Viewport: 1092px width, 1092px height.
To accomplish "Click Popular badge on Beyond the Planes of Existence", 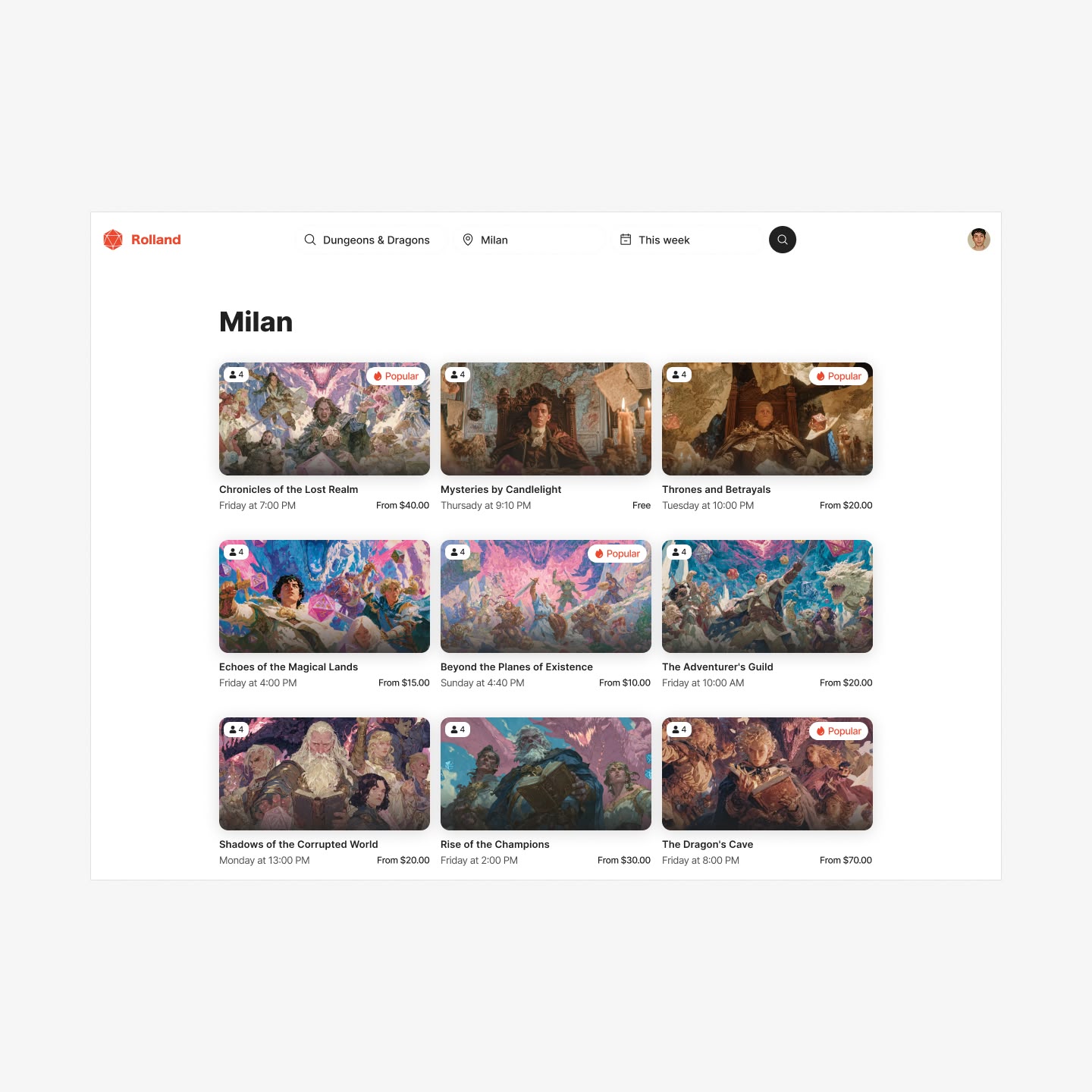I will (617, 554).
